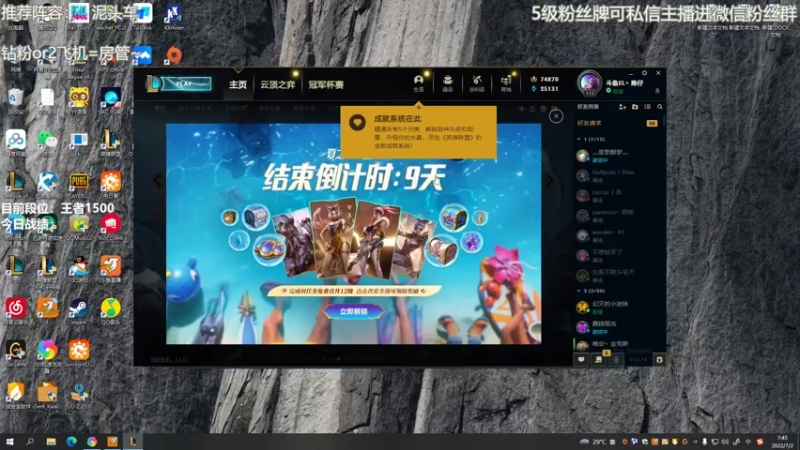
Task: Open the Origin desktop shortcut
Action: pos(174,55)
